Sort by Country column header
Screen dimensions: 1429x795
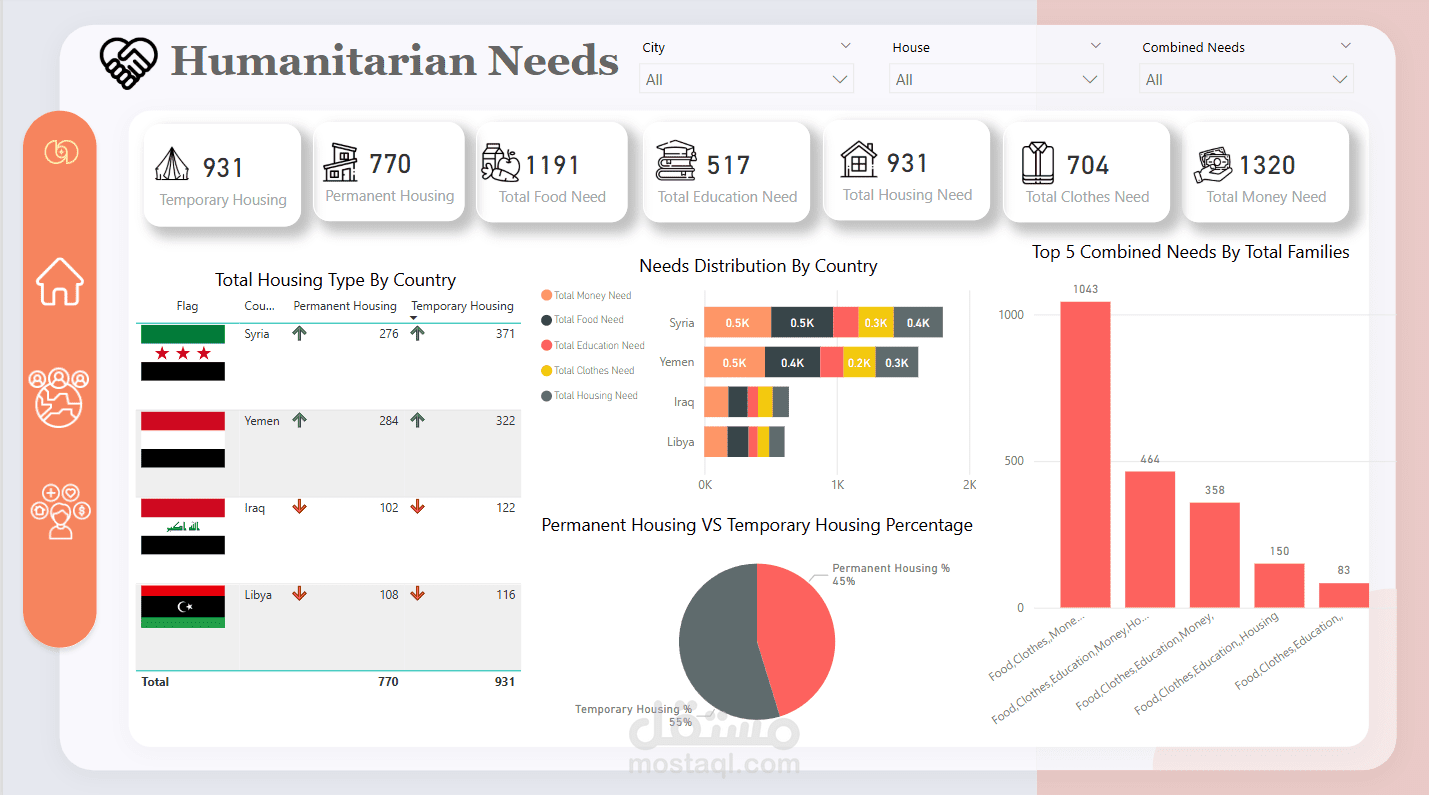pos(258,306)
